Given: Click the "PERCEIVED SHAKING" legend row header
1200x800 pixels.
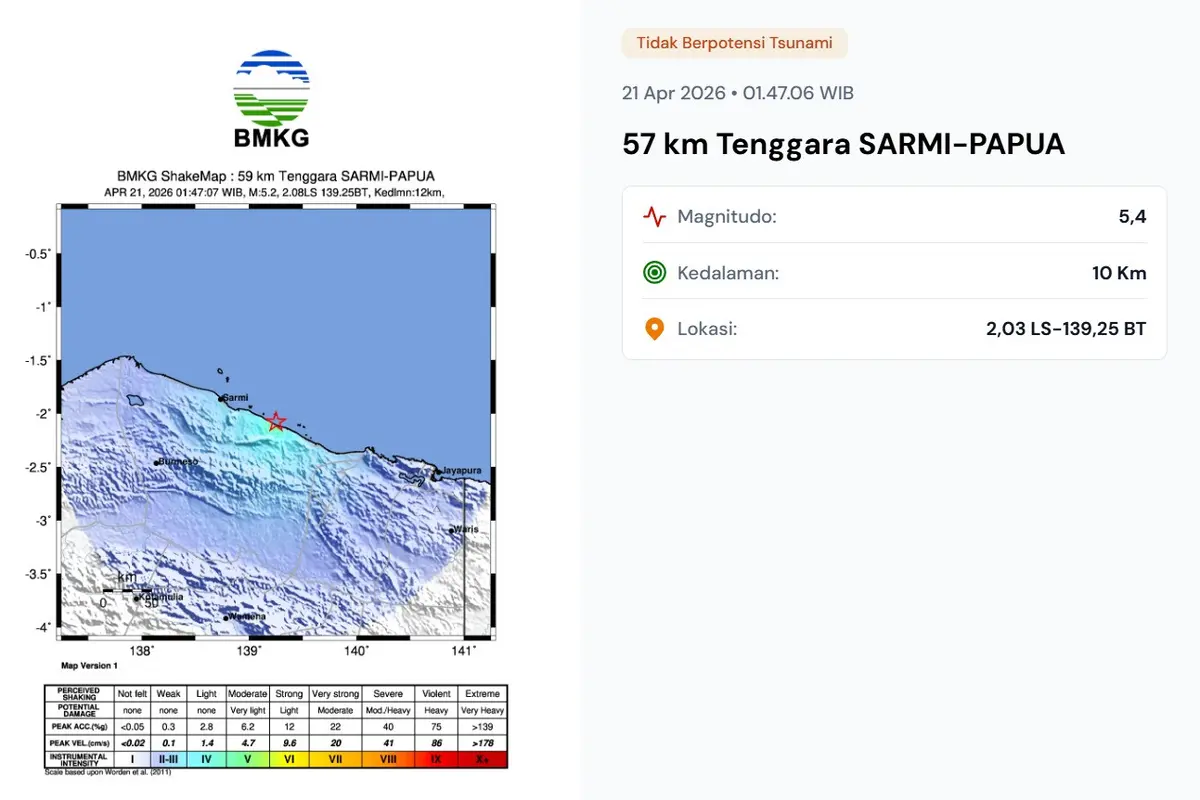Looking at the screenshot, I should point(78,693).
